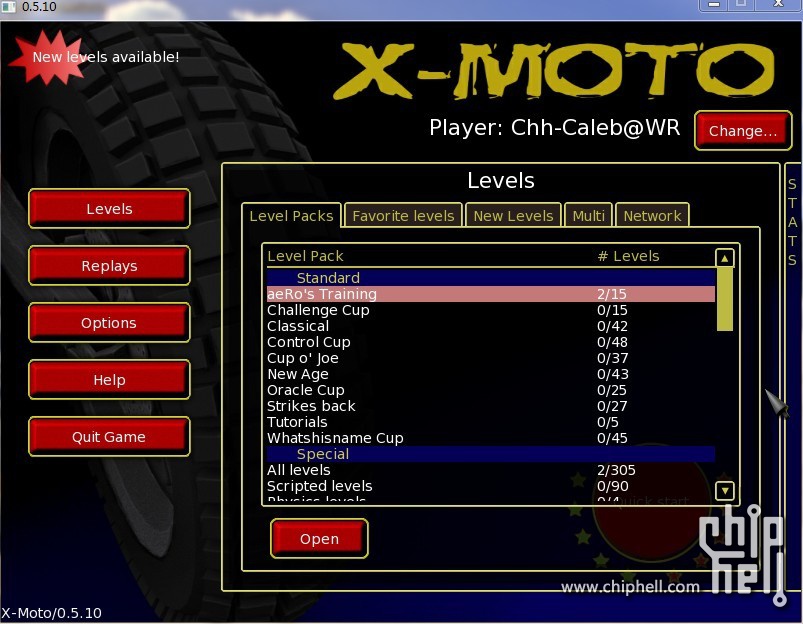Open the Replays section

[x=109, y=265]
